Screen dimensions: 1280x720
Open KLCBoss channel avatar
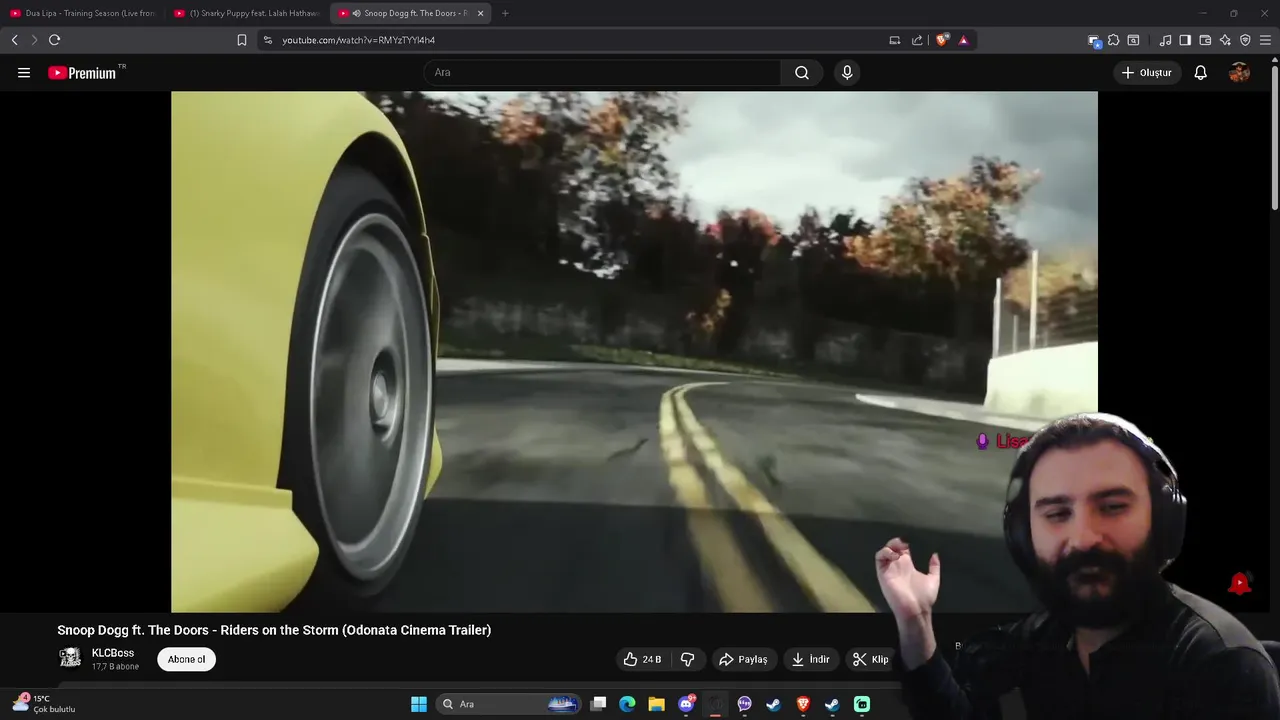coord(70,657)
